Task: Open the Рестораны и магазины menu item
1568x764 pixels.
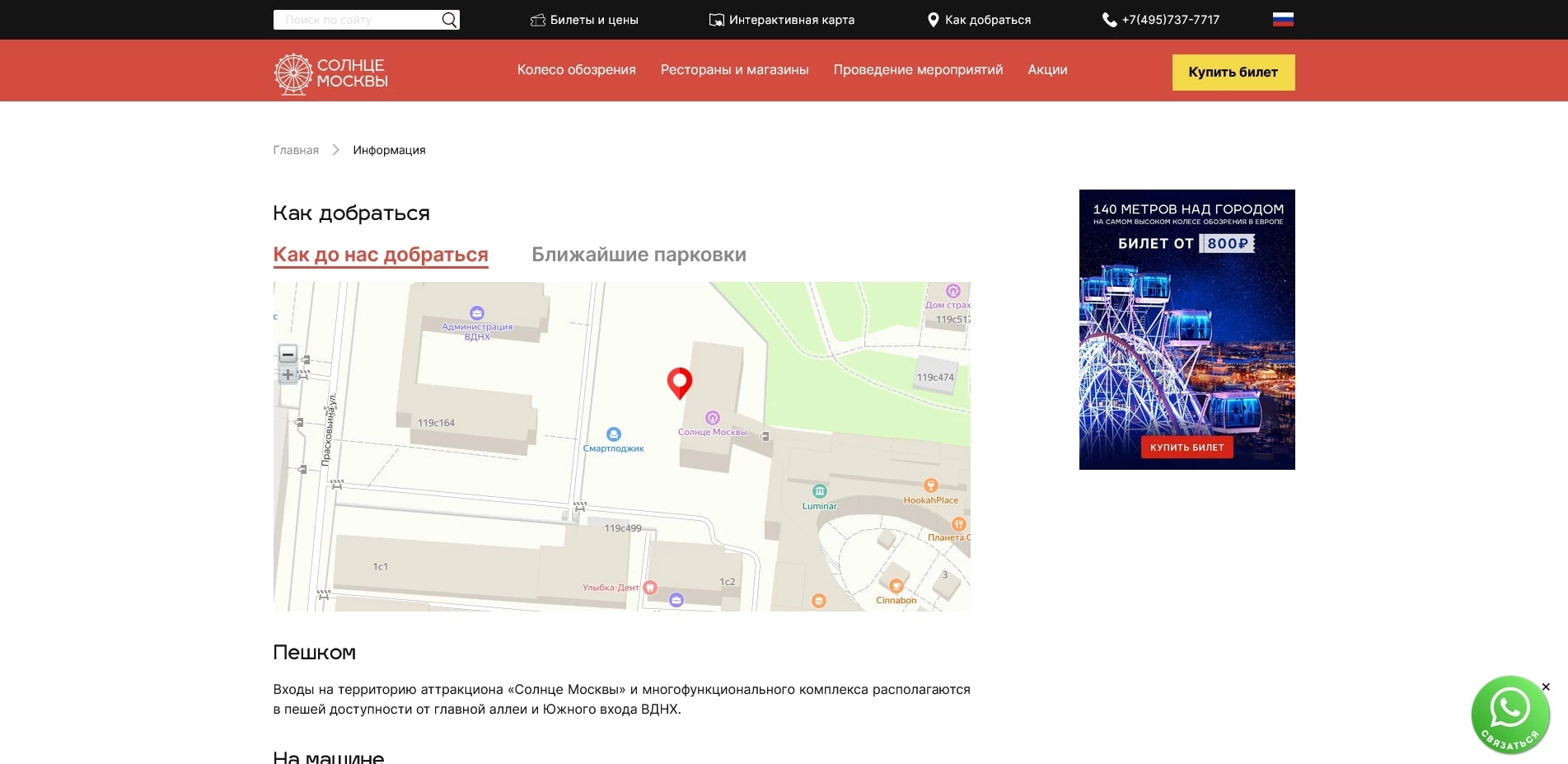Action: click(734, 70)
